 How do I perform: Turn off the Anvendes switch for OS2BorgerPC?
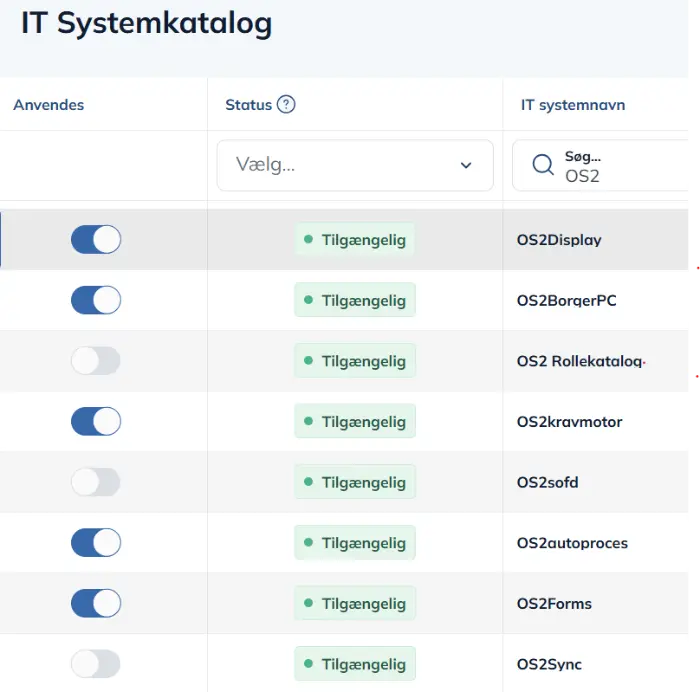click(x=96, y=300)
